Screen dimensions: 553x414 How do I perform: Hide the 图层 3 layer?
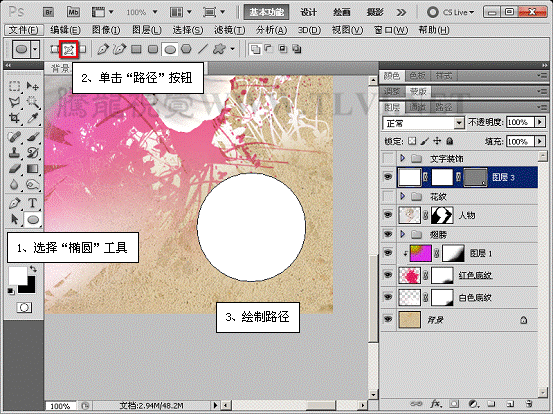coord(388,177)
